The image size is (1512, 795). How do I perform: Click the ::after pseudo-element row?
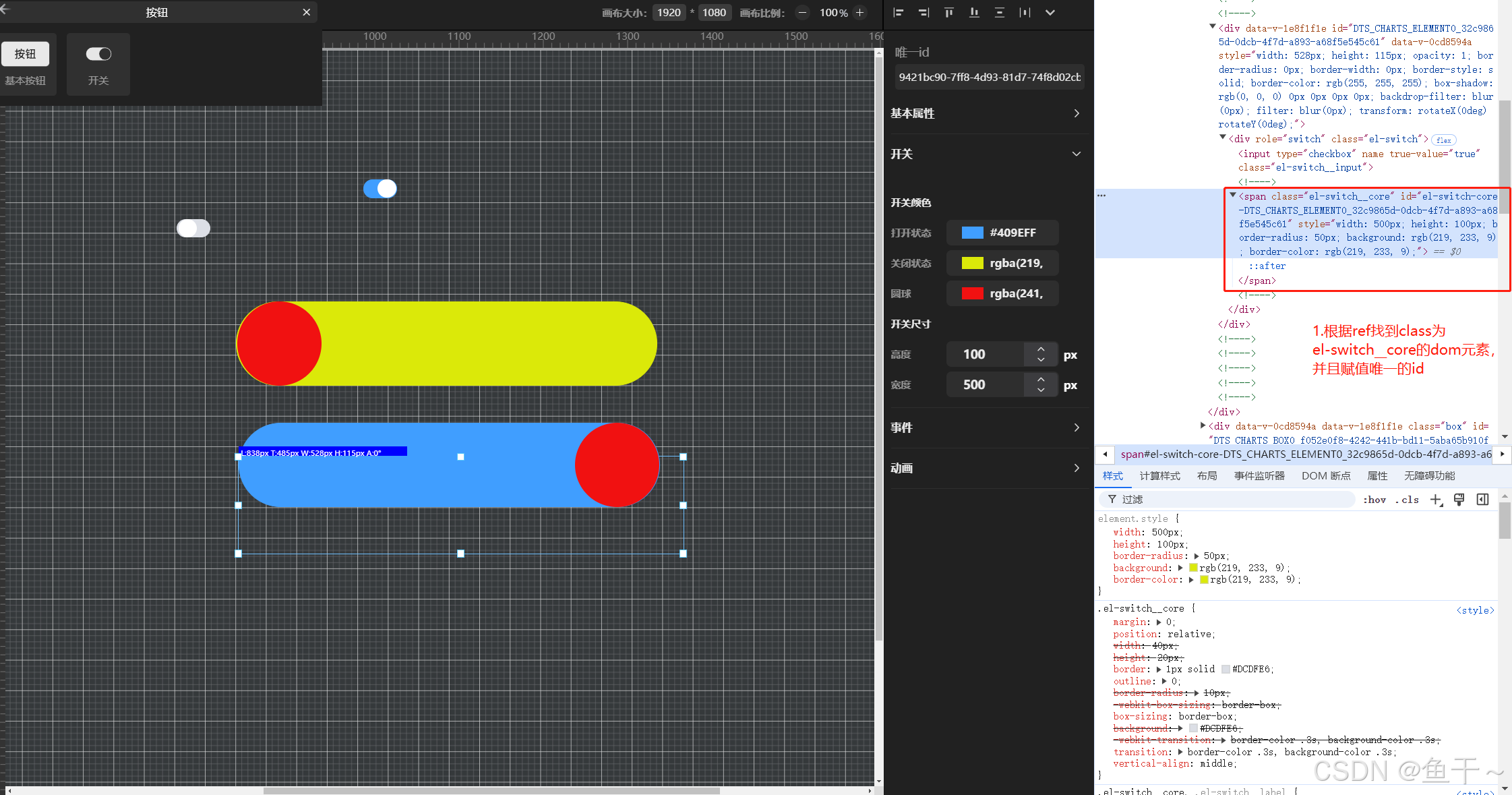(x=1267, y=266)
